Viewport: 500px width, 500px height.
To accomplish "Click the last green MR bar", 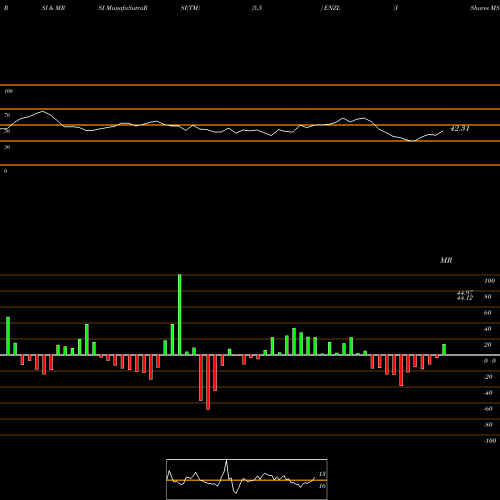I will click(444, 350).
